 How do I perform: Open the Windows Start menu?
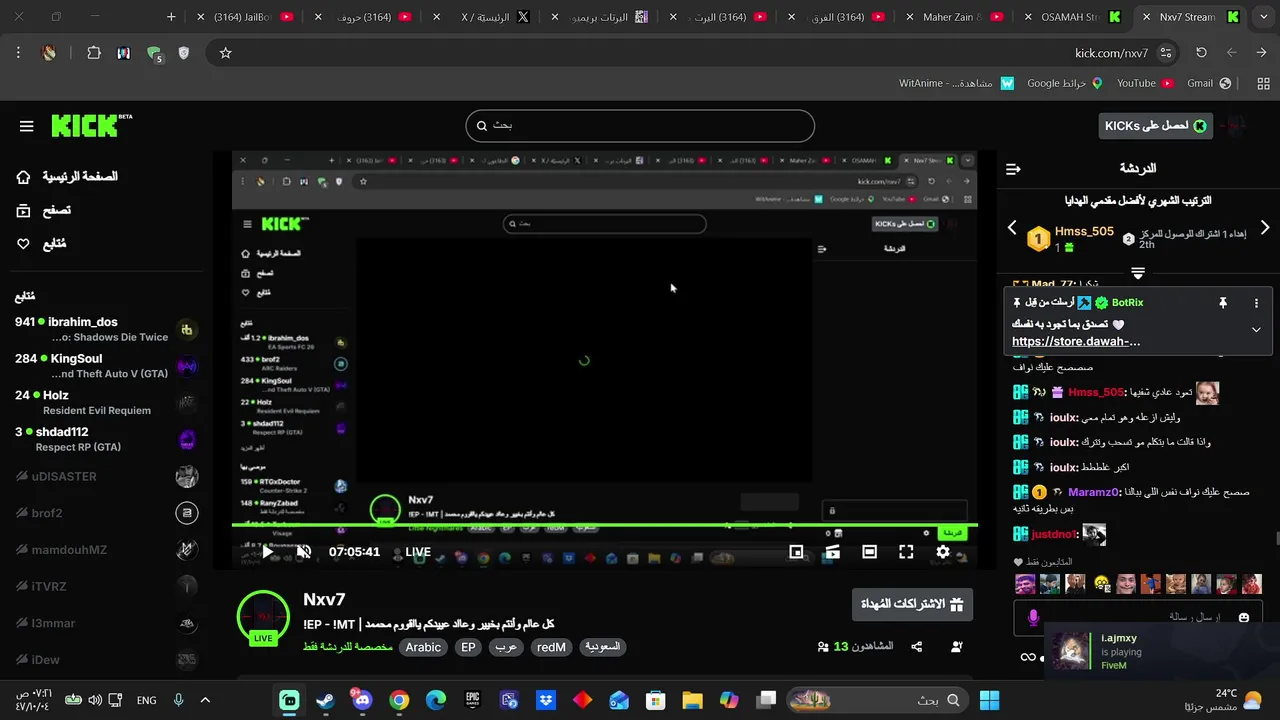(989, 700)
